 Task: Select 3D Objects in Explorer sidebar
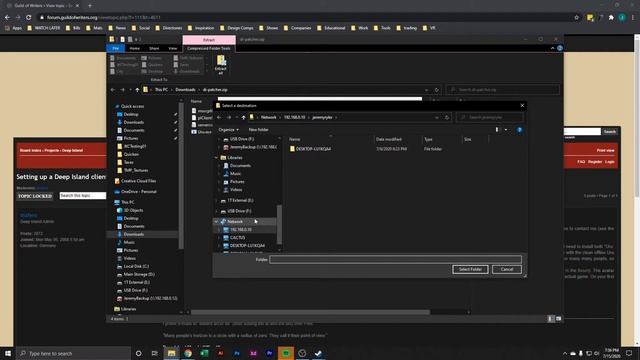[x=133, y=210]
